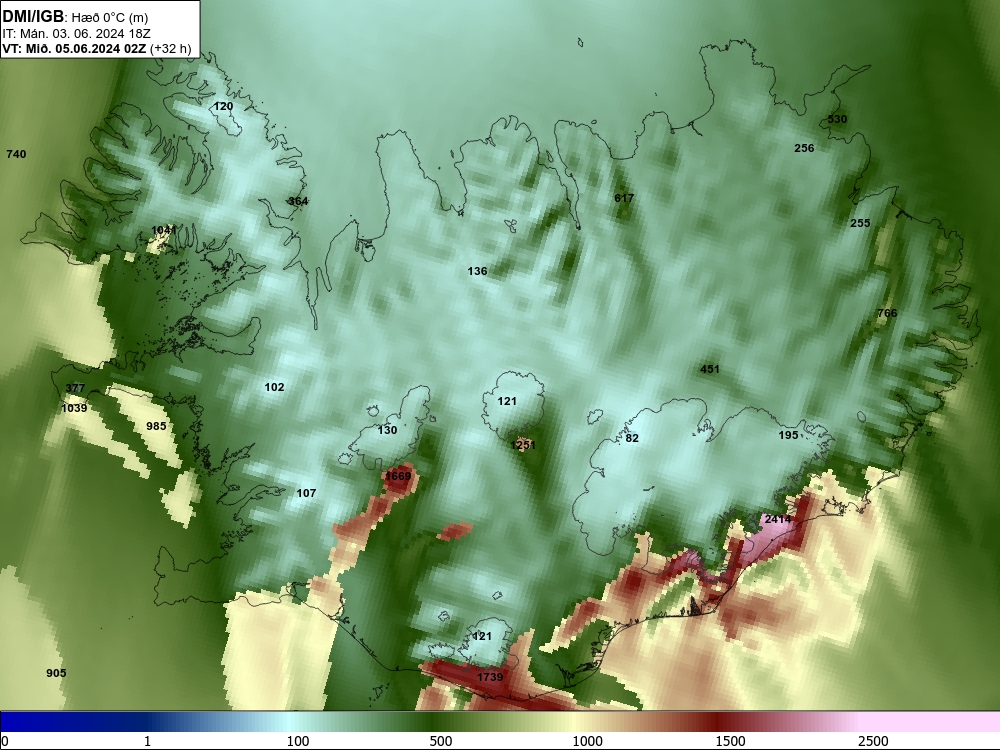Click the 1 tick on the color scale
Viewport: 1000px width, 750px height.
(147, 741)
